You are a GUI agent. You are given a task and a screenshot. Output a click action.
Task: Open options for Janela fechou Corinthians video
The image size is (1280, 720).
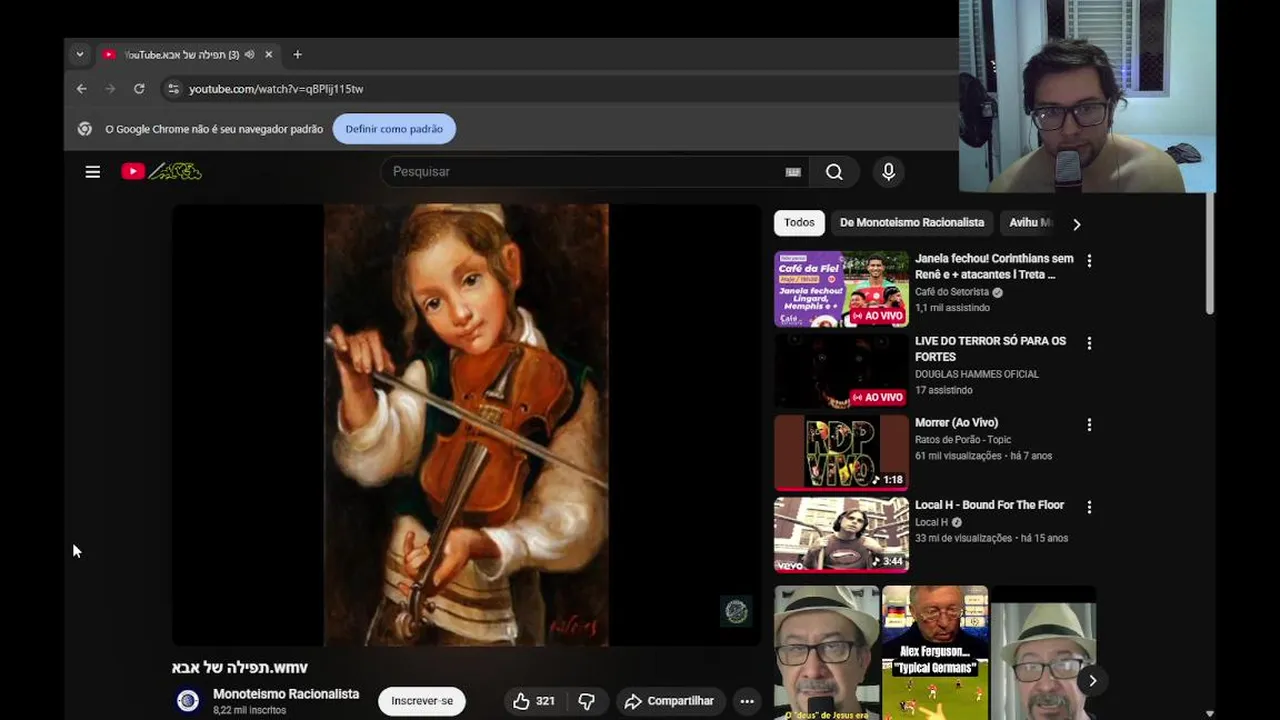coord(1089,261)
